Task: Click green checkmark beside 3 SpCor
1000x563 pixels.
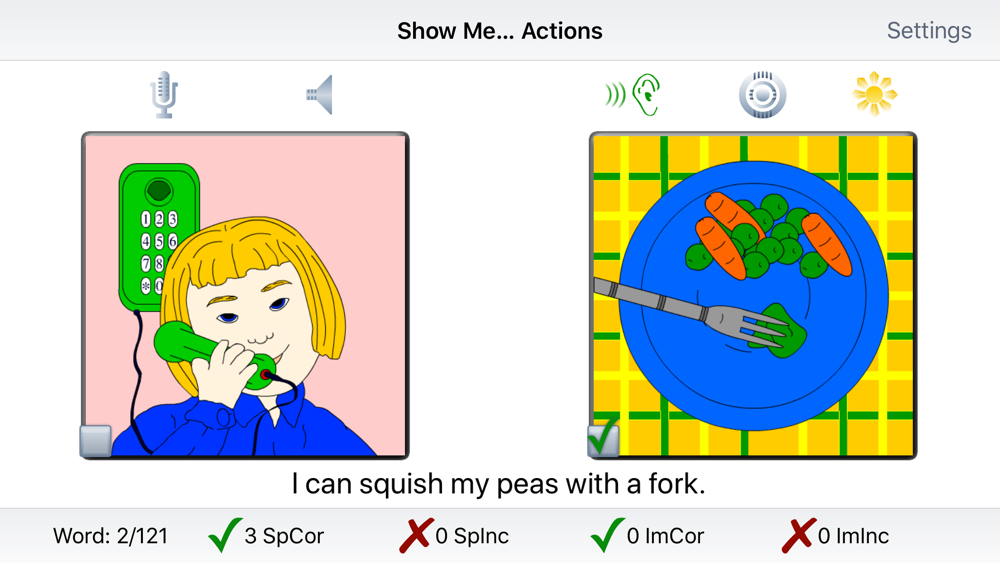Action: (x=225, y=534)
